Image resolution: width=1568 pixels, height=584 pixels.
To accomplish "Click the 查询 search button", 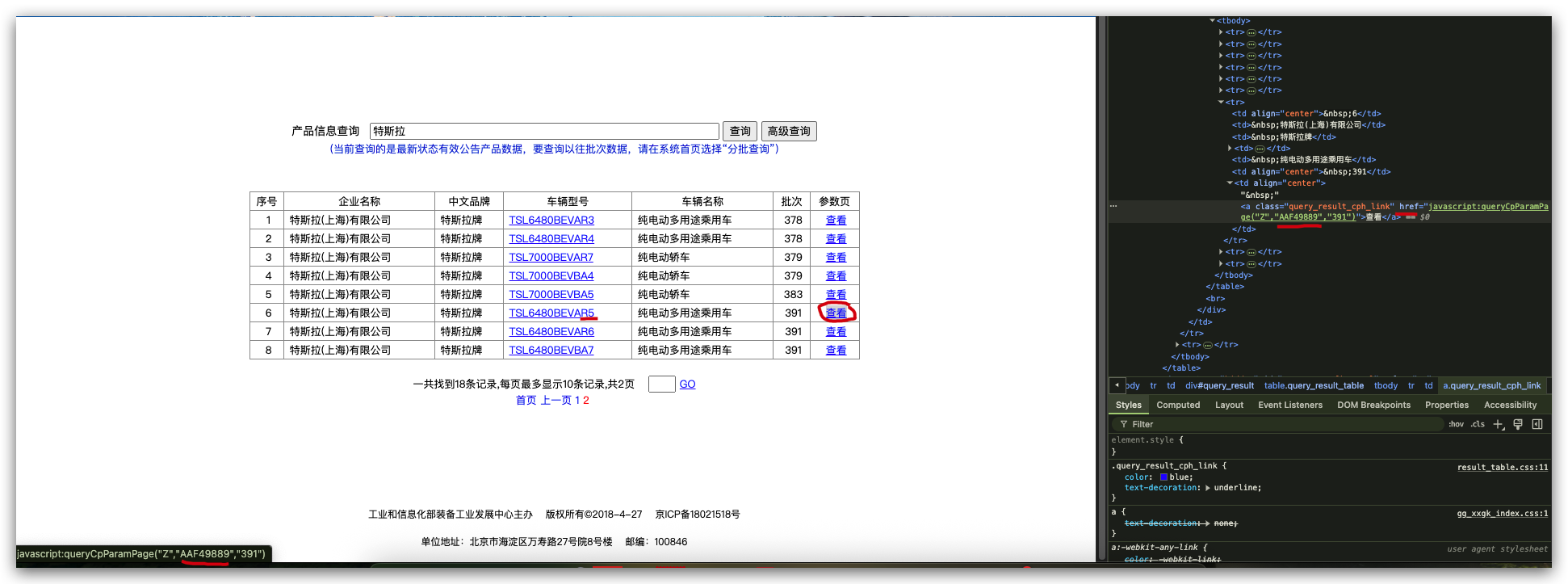I will click(740, 131).
